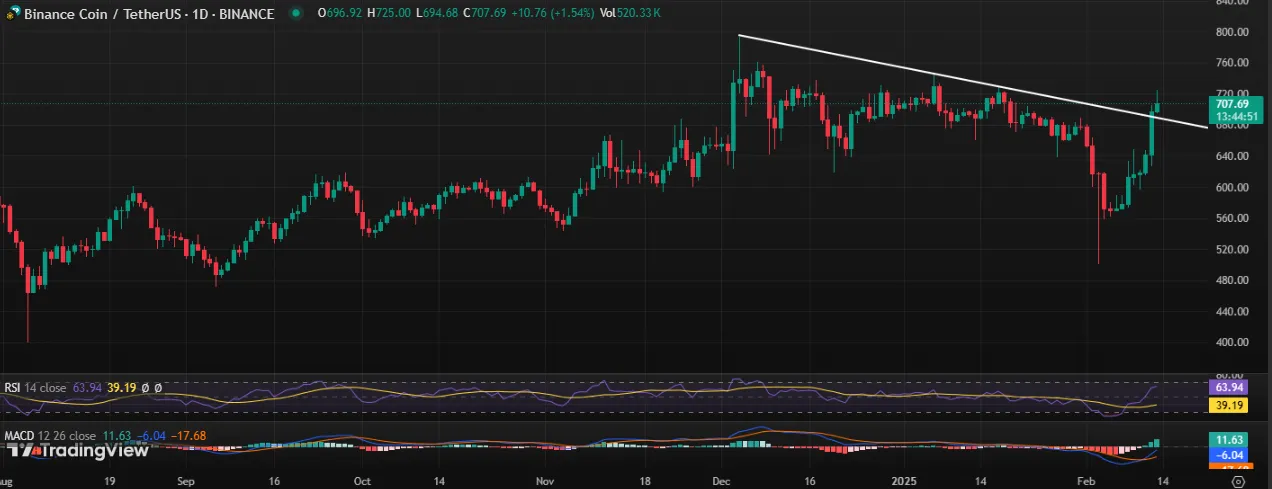Image resolution: width=1272 pixels, height=489 pixels.
Task: Click the 480.00 price axis label
Action: (1231, 280)
